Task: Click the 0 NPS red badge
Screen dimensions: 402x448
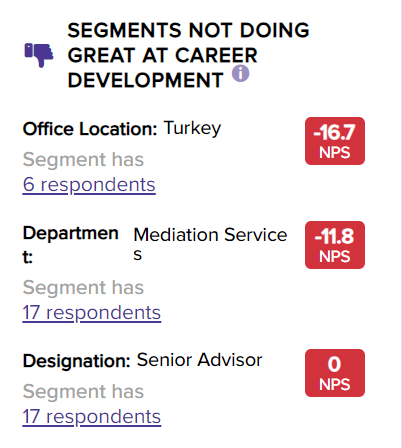Action: (335, 373)
